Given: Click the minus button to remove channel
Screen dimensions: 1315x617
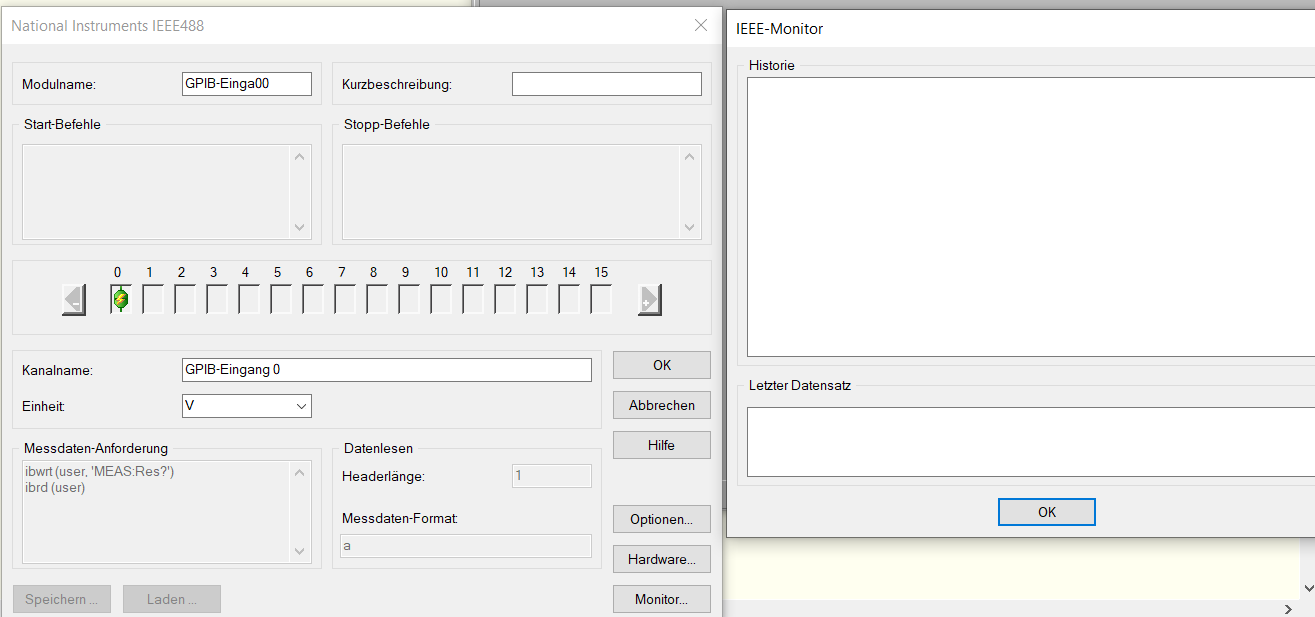Looking at the screenshot, I should 74,300.
